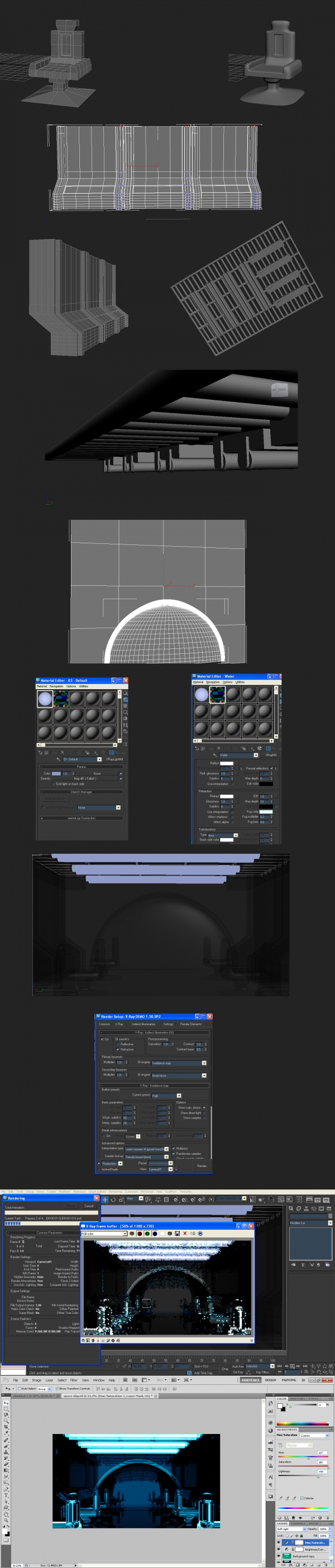Click the eyedropper beside the Water material name

click(215, 756)
